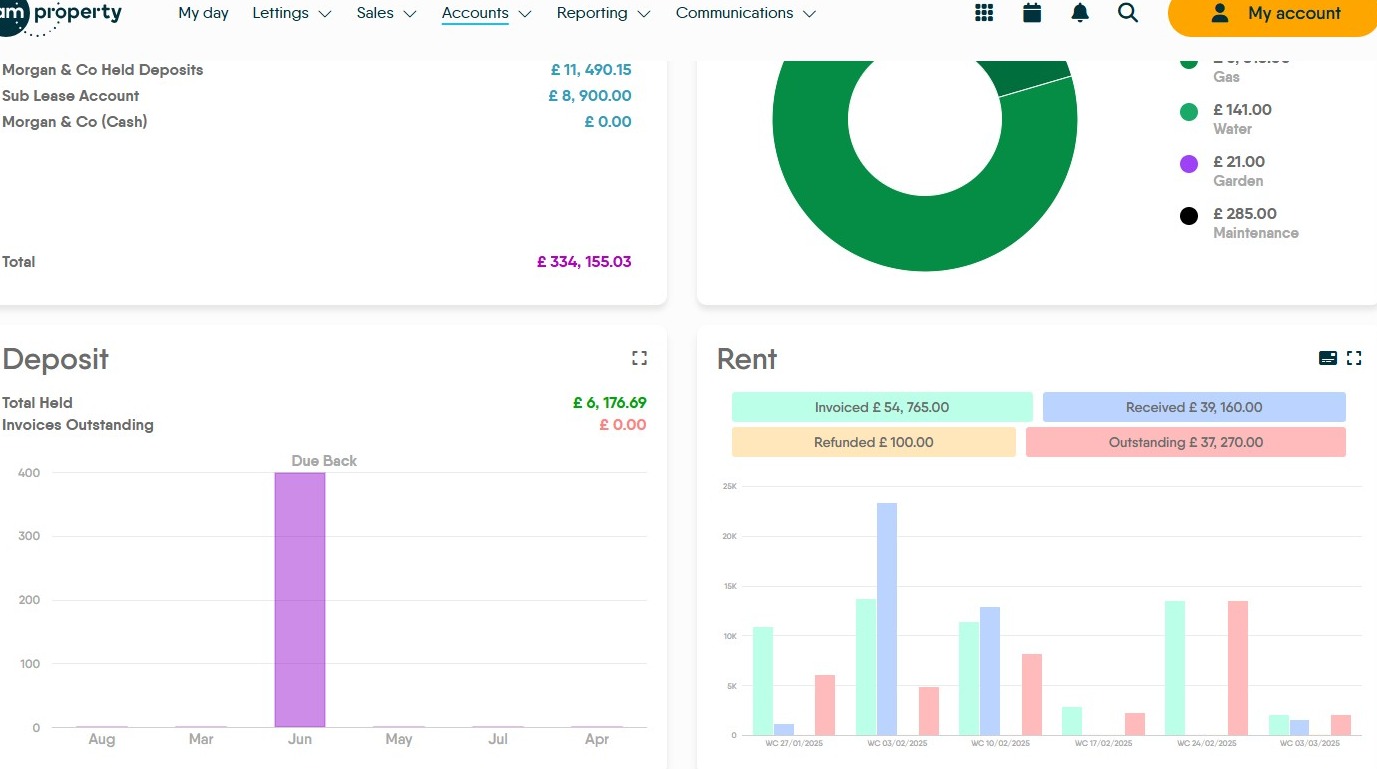Expand the Rent chart to fullscreen
The height and width of the screenshot is (769, 1377).
point(1354,358)
